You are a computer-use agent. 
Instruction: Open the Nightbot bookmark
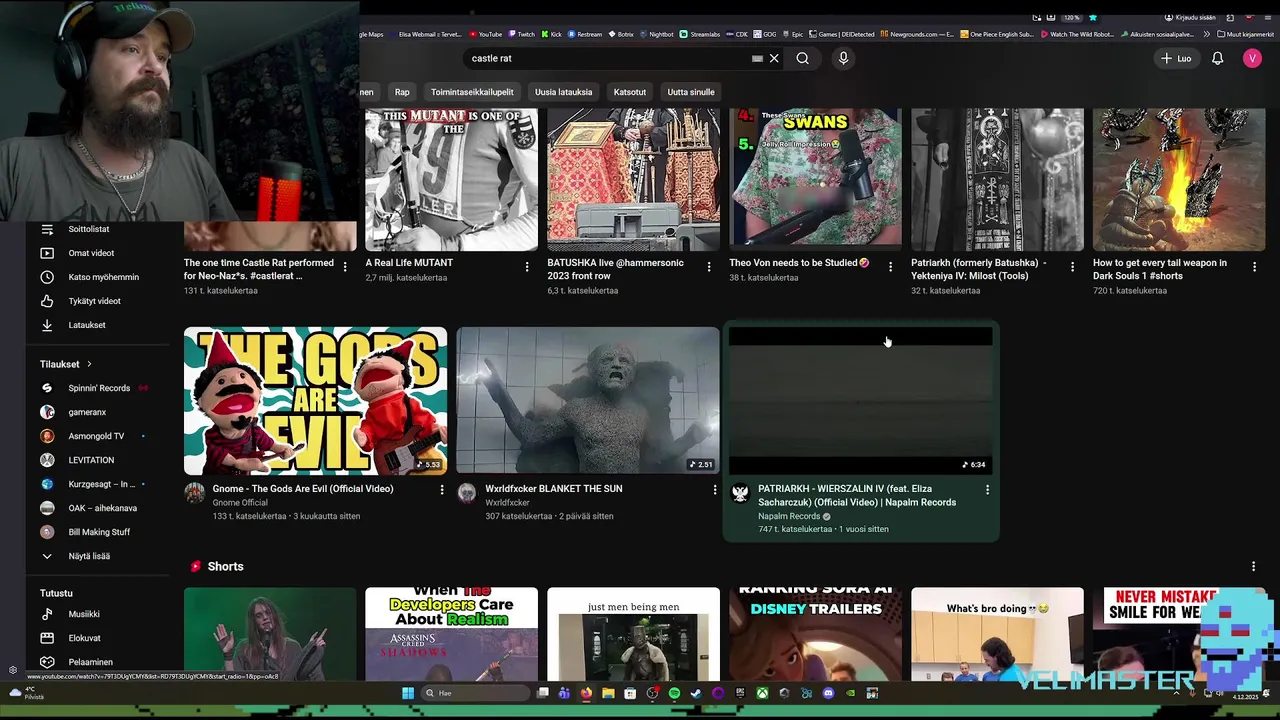656,34
